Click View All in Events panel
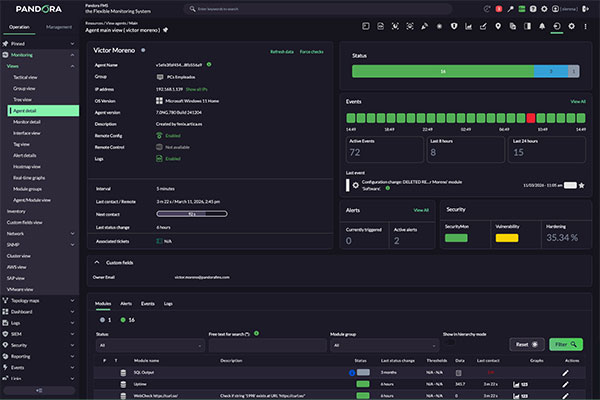This screenshot has width=600, height=400. click(x=578, y=101)
